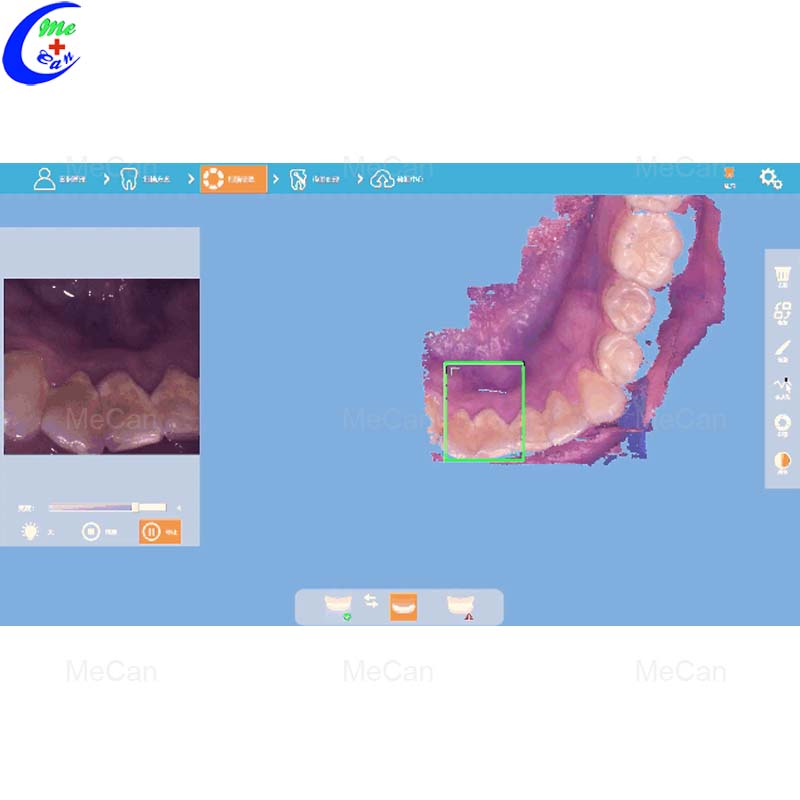Select upper jaw scan with green checkmark
Image resolution: width=800 pixels, height=800 pixels.
click(x=337, y=607)
